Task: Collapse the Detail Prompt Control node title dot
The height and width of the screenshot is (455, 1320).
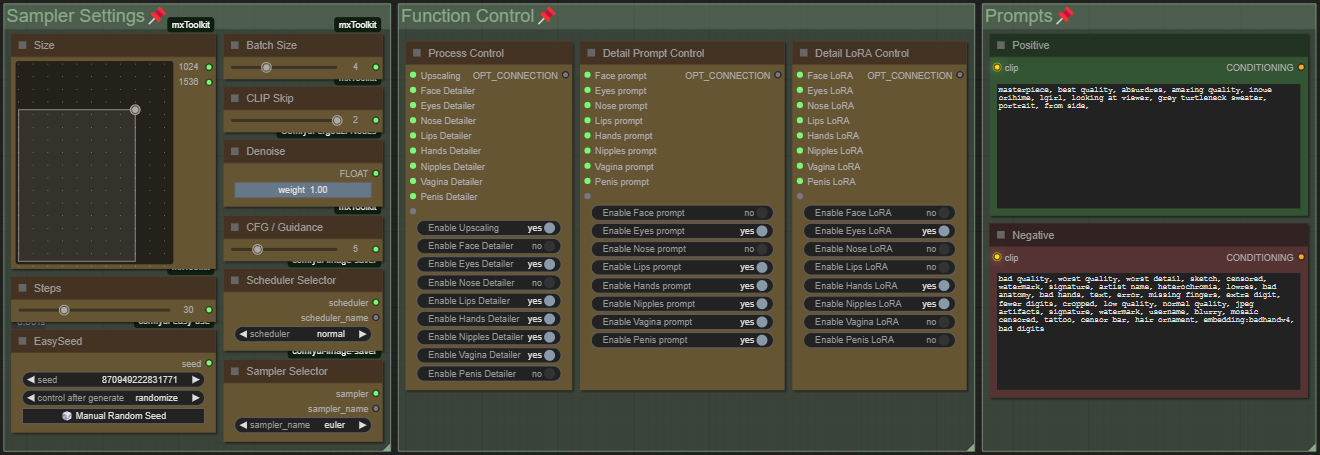Action: point(590,53)
